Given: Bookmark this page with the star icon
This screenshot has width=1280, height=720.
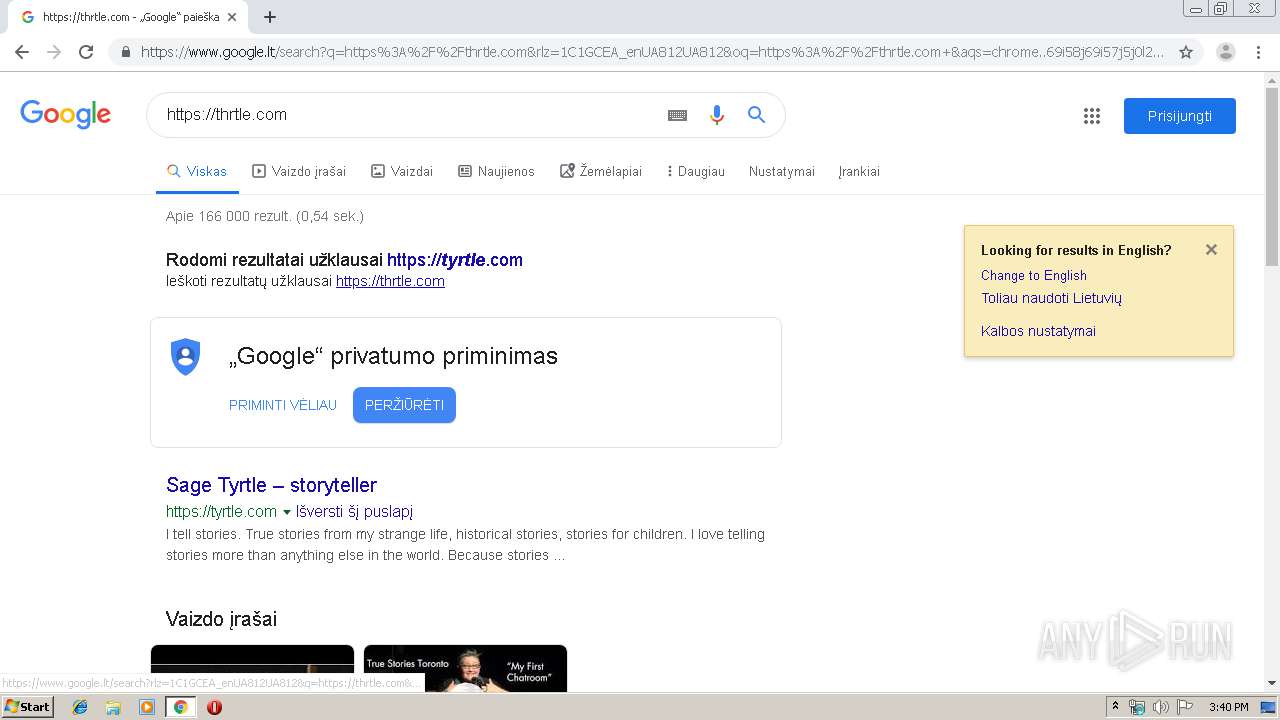Looking at the screenshot, I should point(1186,52).
